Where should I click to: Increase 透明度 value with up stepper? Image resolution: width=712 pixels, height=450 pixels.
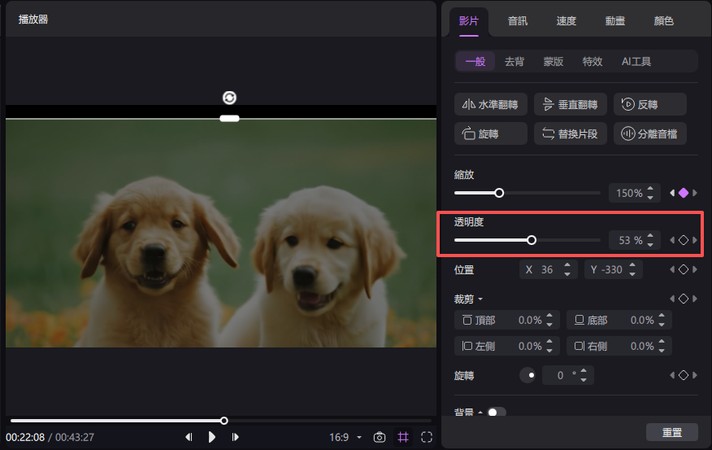click(x=650, y=236)
